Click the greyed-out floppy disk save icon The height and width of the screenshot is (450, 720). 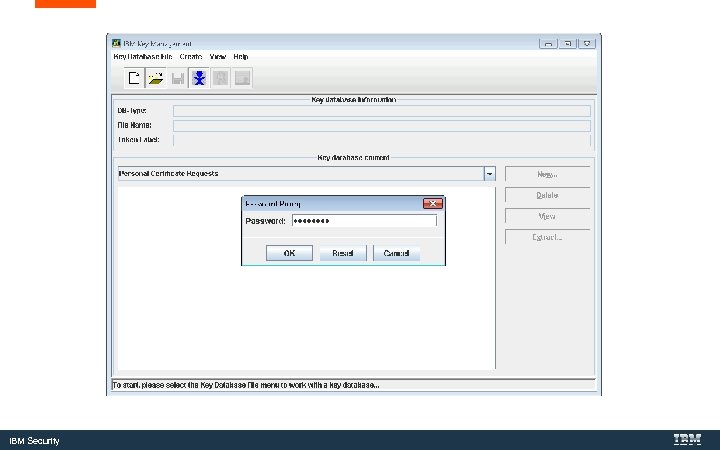pyautogui.click(x=178, y=78)
